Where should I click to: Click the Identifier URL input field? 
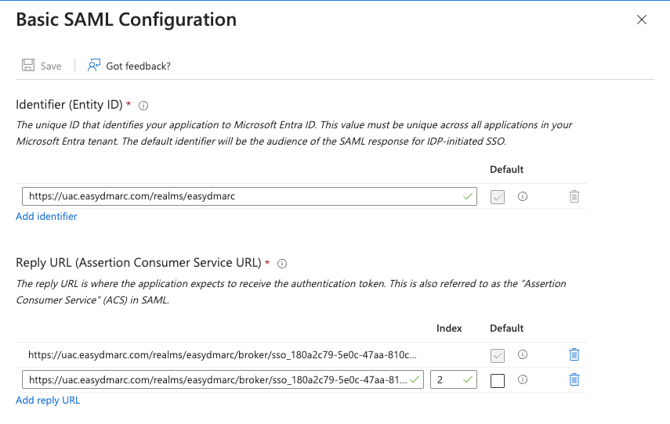click(x=250, y=196)
